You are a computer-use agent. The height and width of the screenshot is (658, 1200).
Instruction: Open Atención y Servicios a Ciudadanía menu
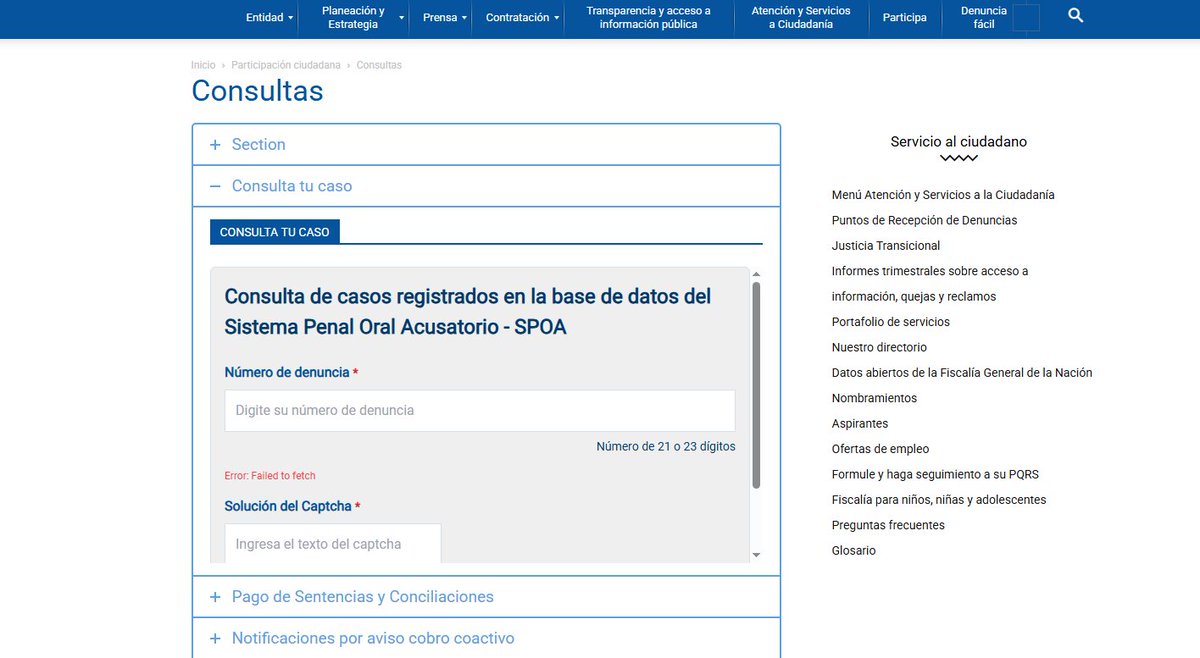(801, 17)
